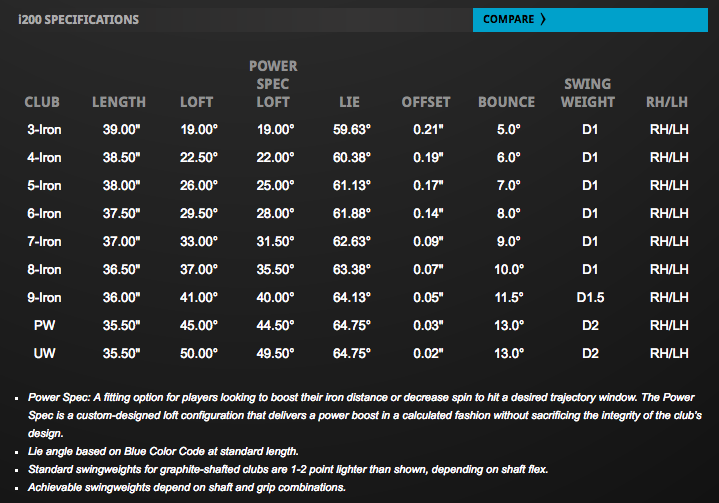The image size is (719, 503).
Task: Click the Achievable swingweights footnote
Action: tap(187, 487)
